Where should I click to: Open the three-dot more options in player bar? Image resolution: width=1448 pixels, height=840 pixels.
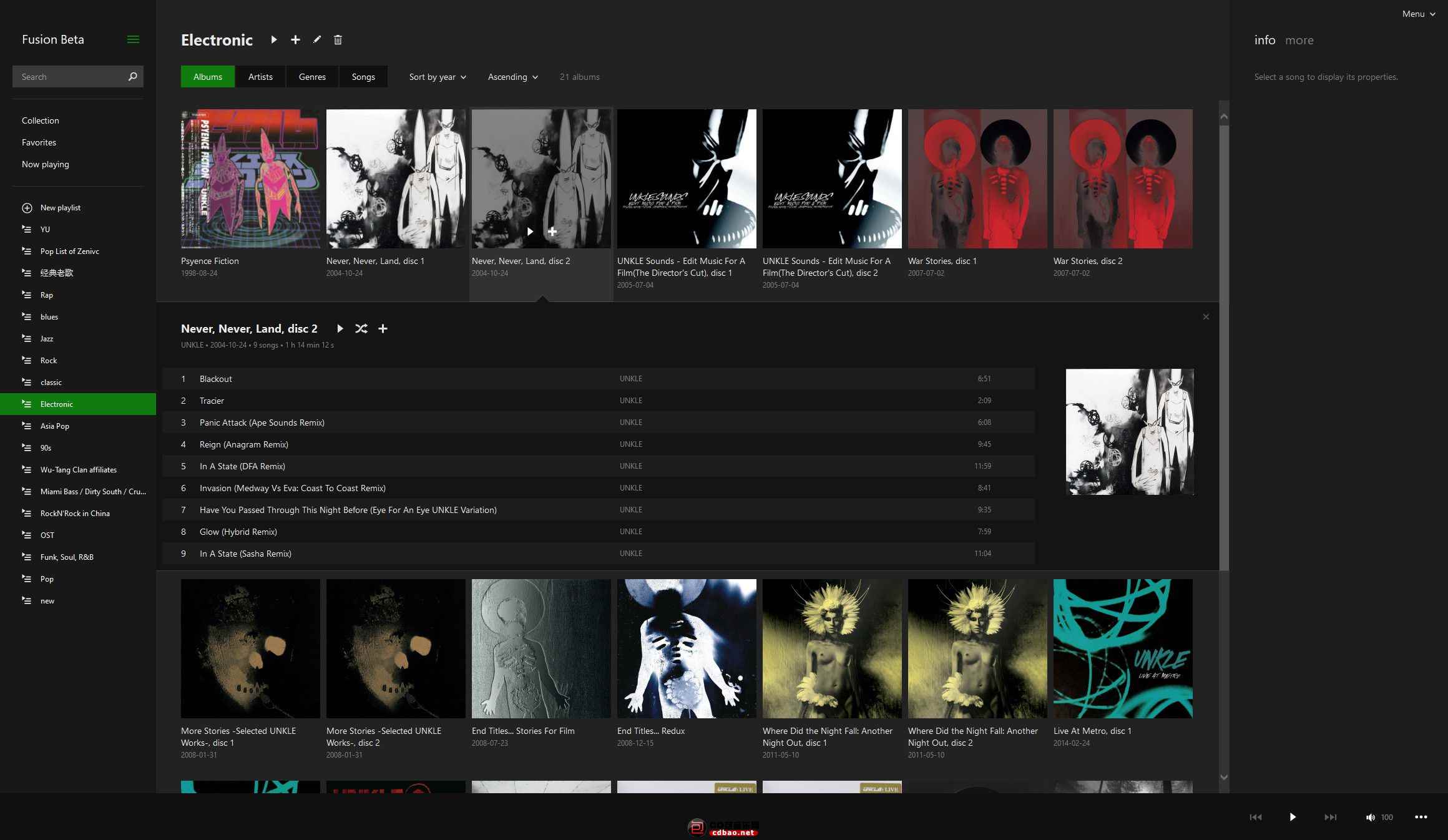(1421, 817)
